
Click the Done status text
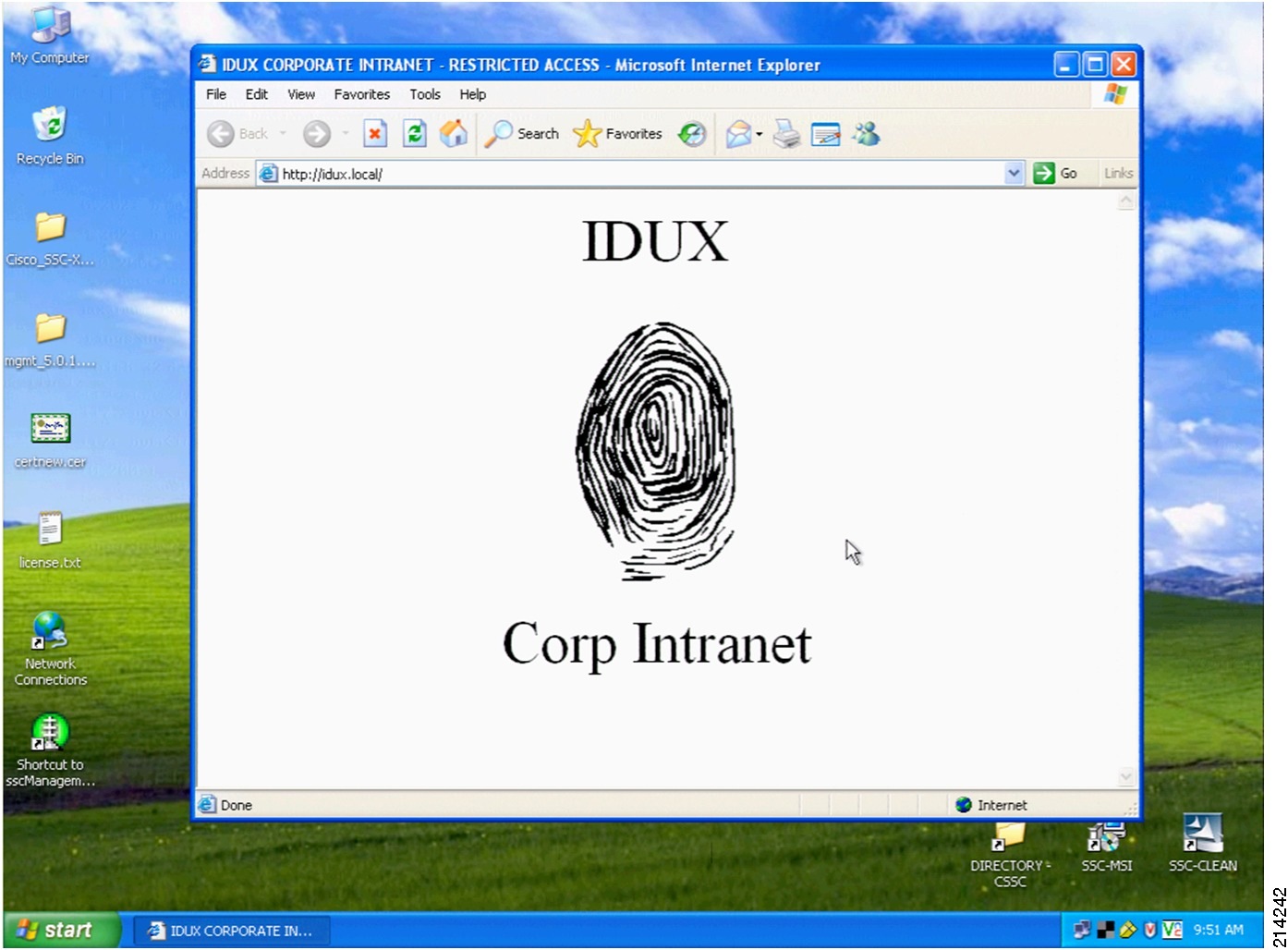coord(237,805)
